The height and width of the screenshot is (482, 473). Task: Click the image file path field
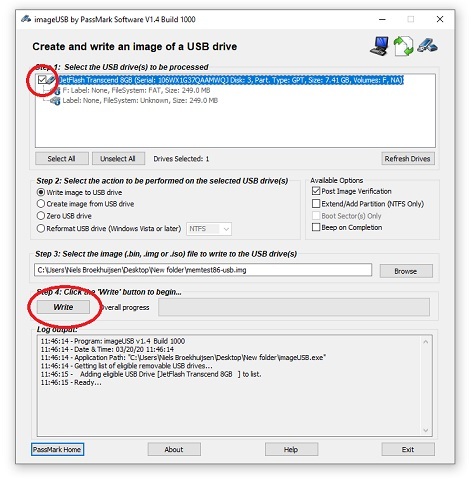(203, 270)
